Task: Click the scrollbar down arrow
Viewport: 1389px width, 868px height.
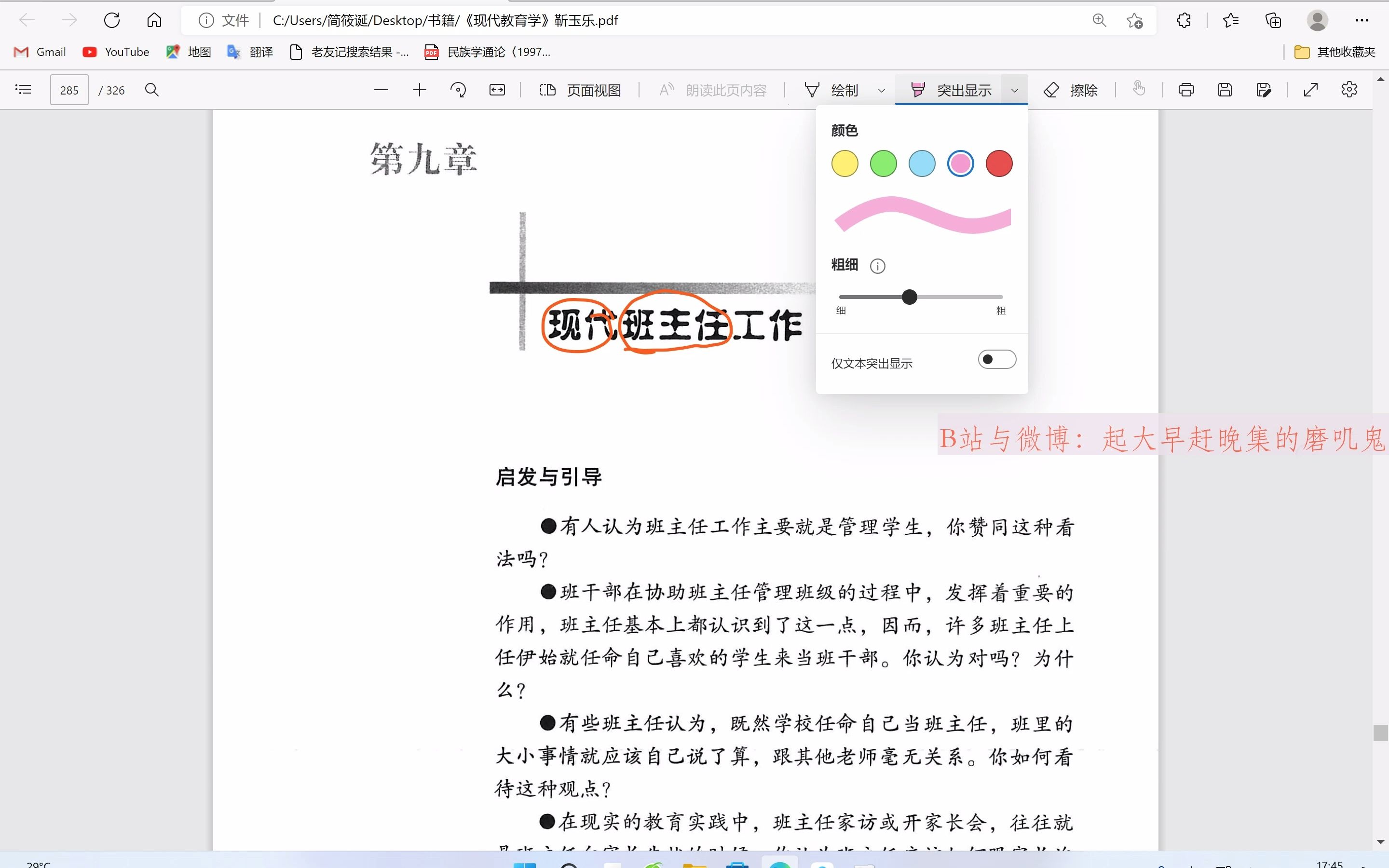Action: point(1380,841)
